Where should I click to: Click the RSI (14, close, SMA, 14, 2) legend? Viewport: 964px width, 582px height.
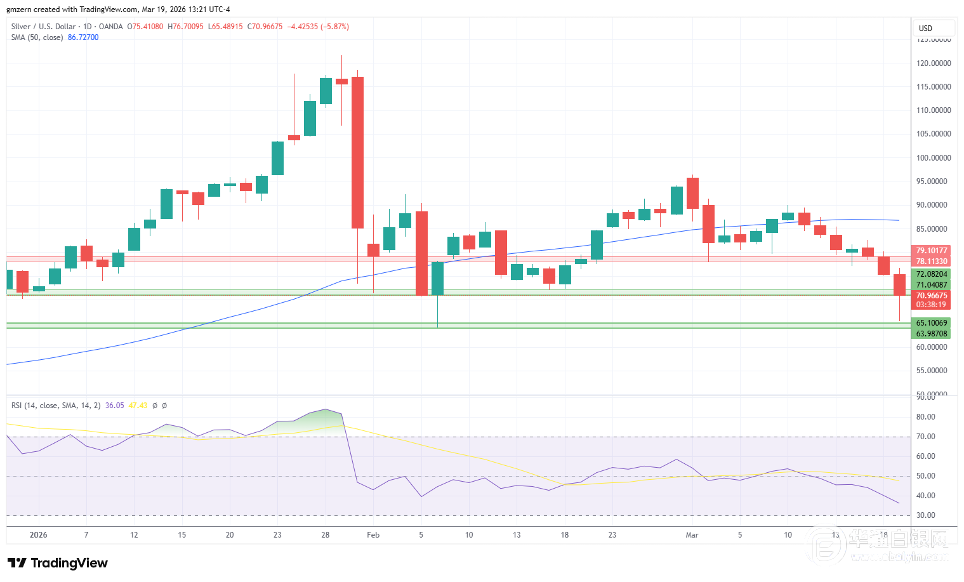pos(57,405)
